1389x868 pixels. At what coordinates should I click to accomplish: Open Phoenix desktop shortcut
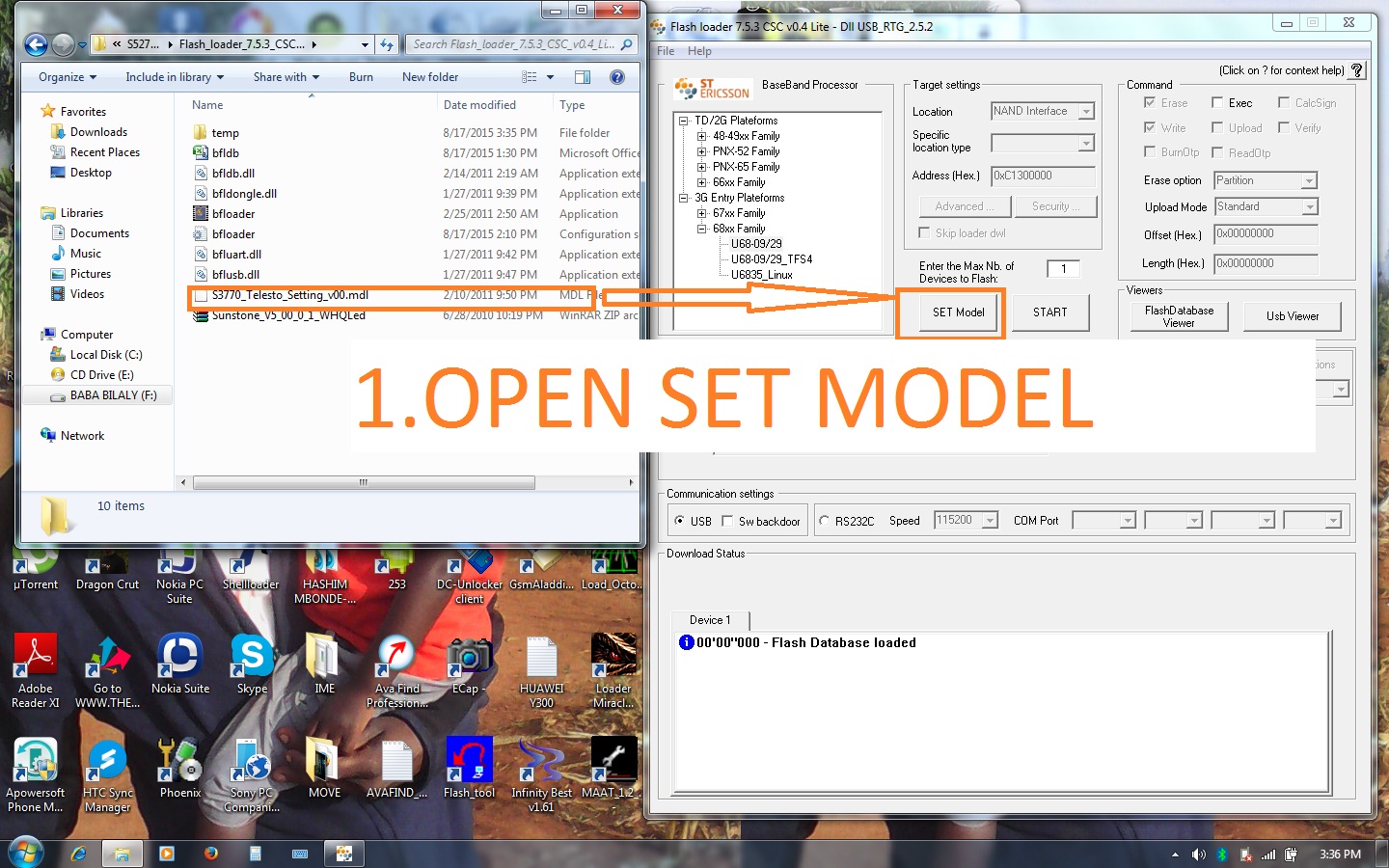point(179,768)
